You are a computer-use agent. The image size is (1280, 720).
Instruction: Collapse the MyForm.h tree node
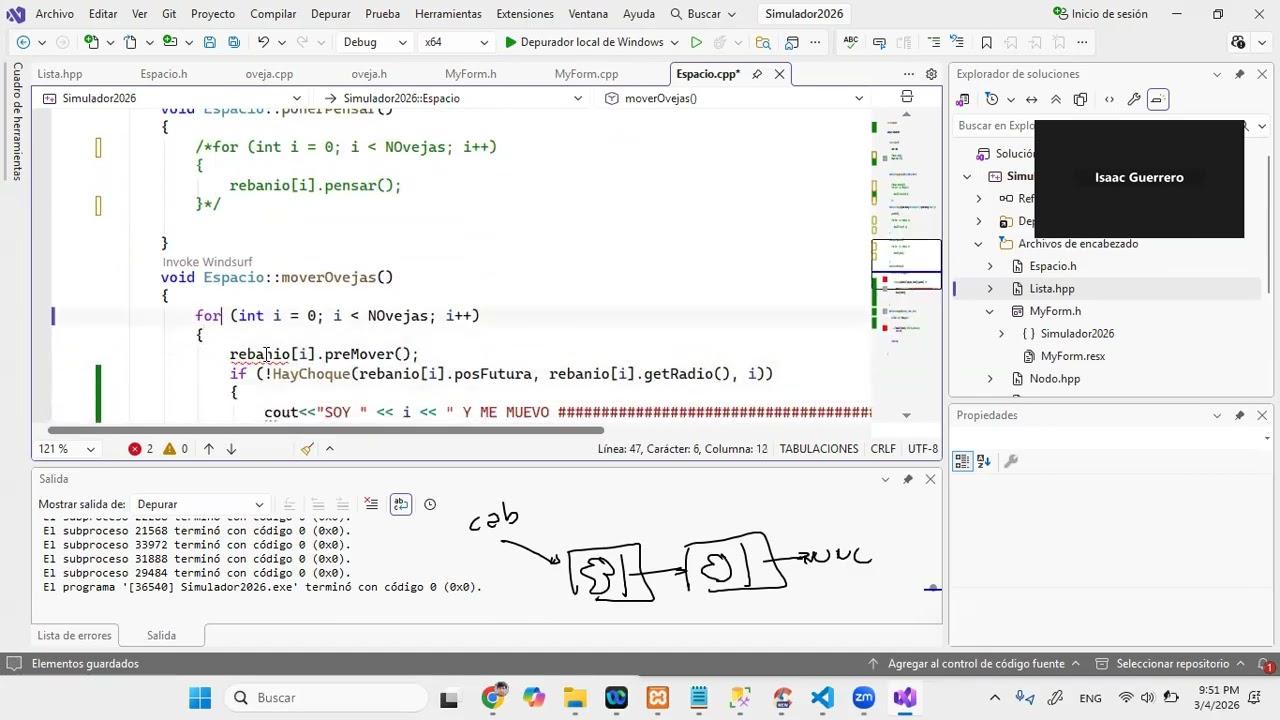[990, 311]
